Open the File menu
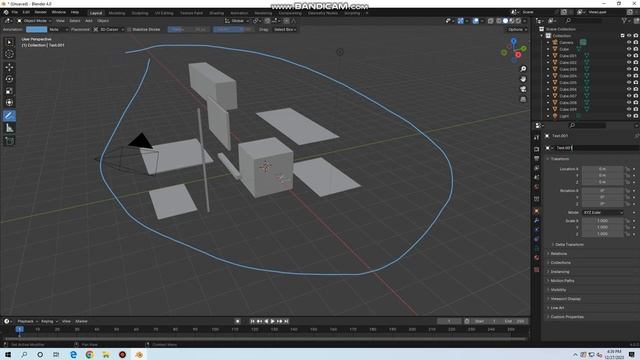This screenshot has height=360, width=640. 15,12
